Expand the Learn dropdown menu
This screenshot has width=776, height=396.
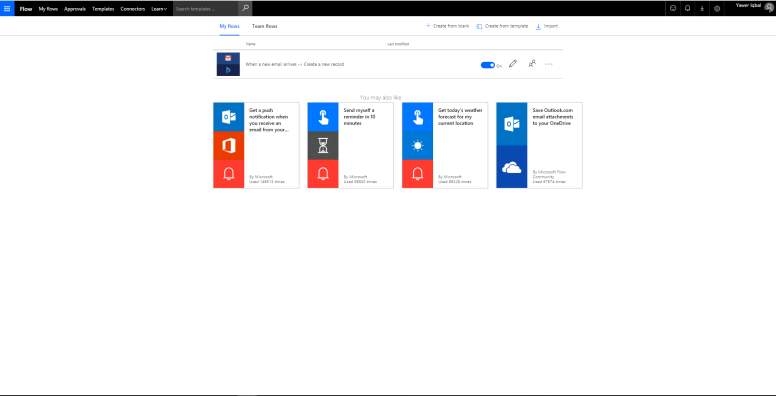[x=159, y=9]
